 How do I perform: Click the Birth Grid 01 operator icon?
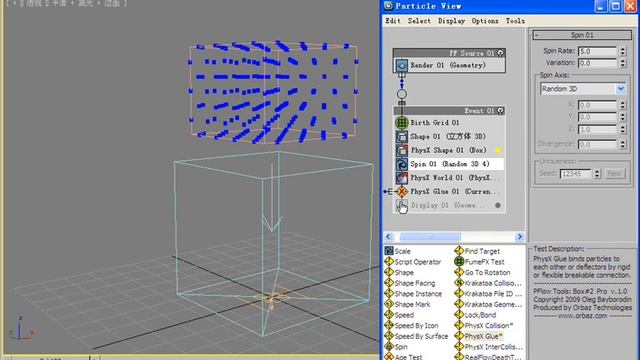[x=402, y=122]
